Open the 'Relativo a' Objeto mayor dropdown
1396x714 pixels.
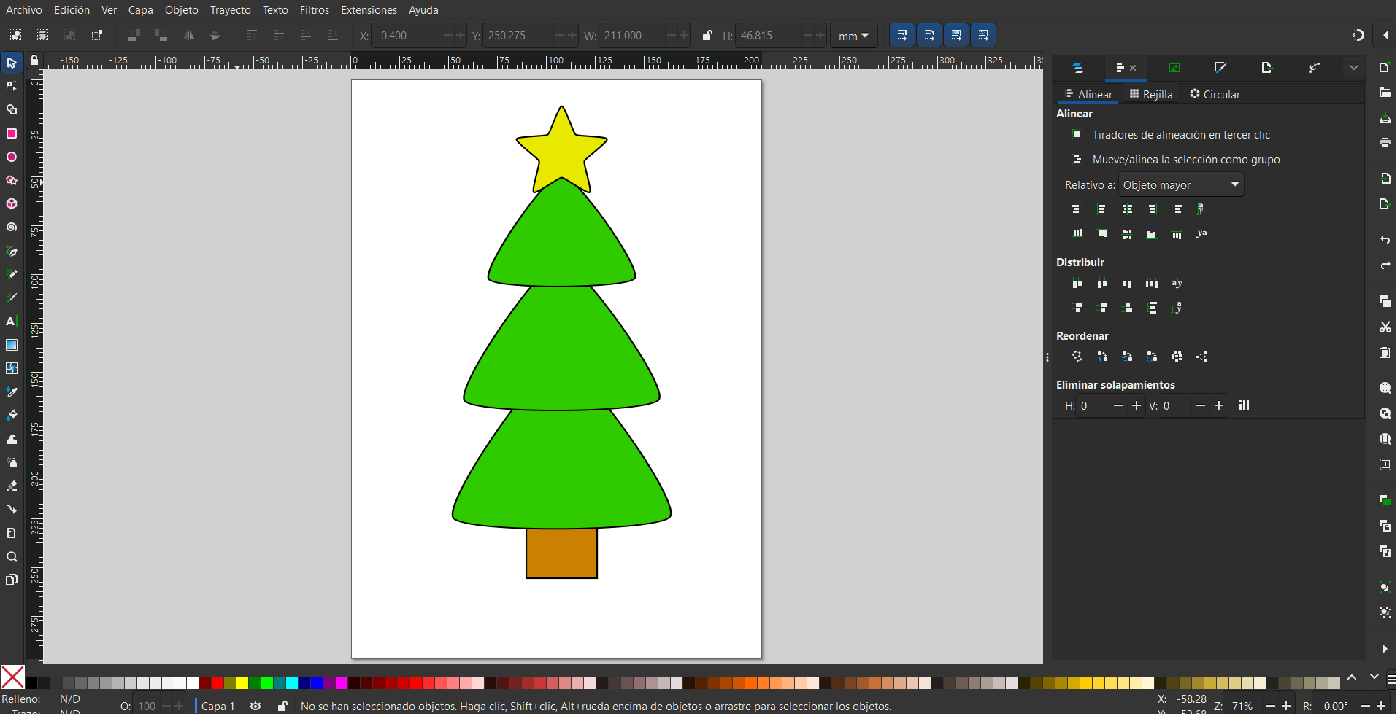click(1181, 185)
